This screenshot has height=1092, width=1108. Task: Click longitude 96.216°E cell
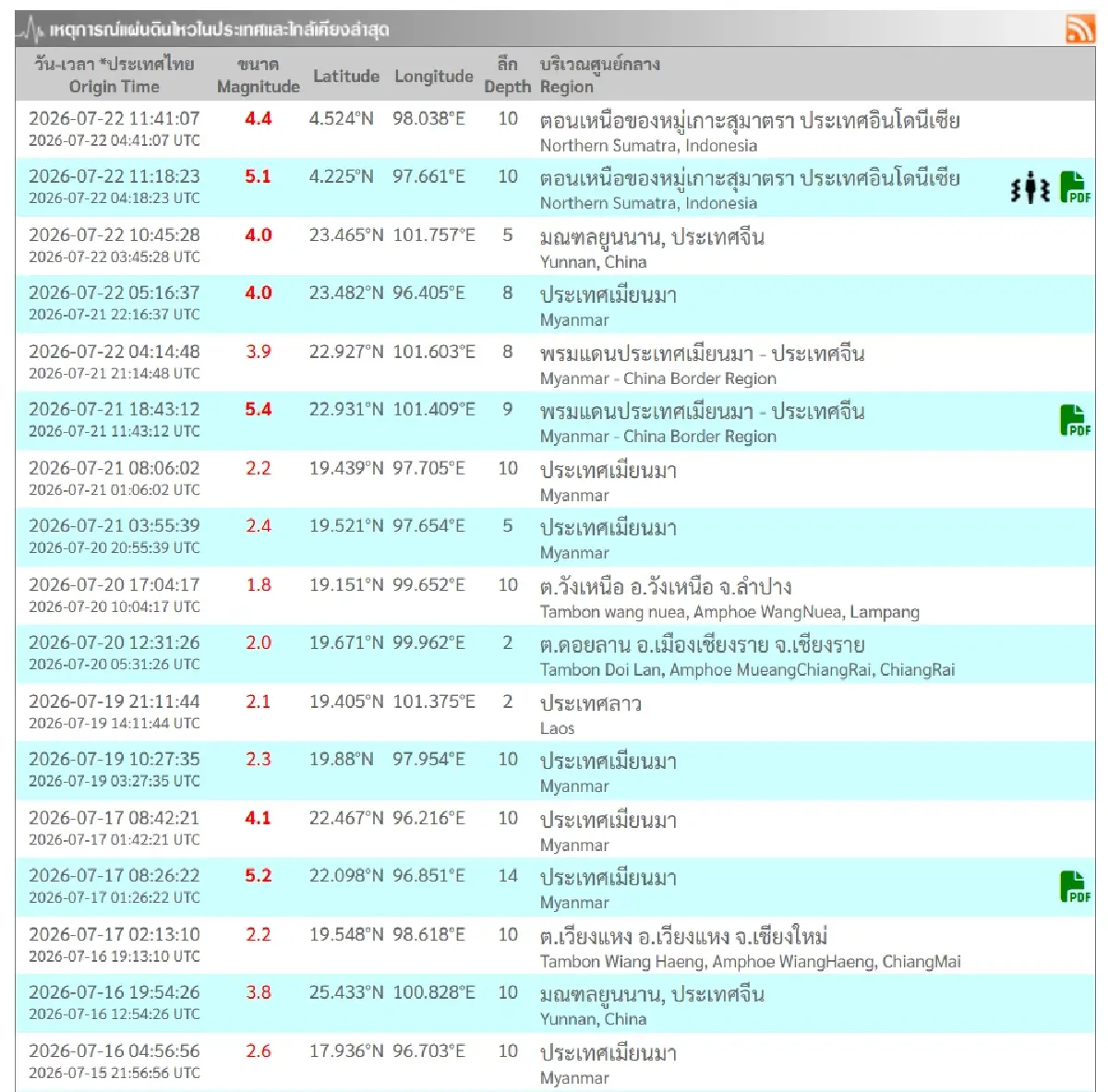coord(428,818)
